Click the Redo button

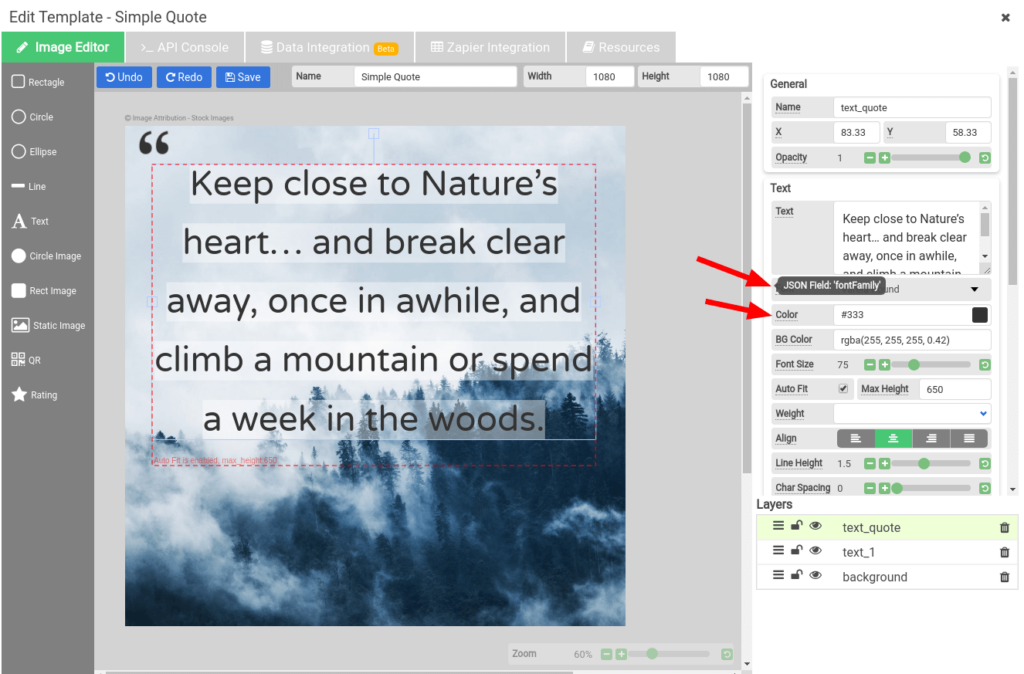(x=184, y=77)
